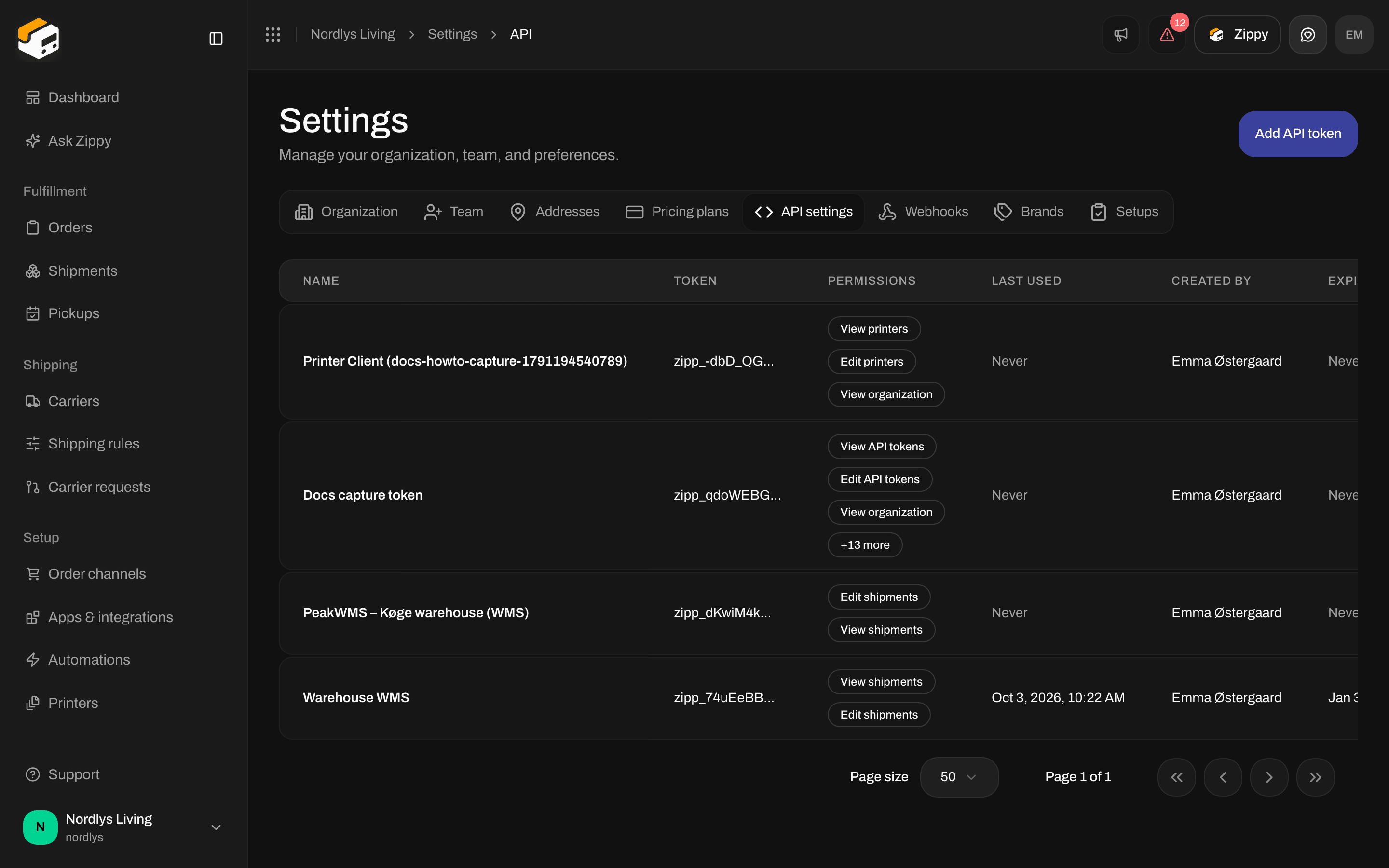Screen dimensions: 1389x868
Task: Jump to the last page with double-right arrows
Action: 1316,777
